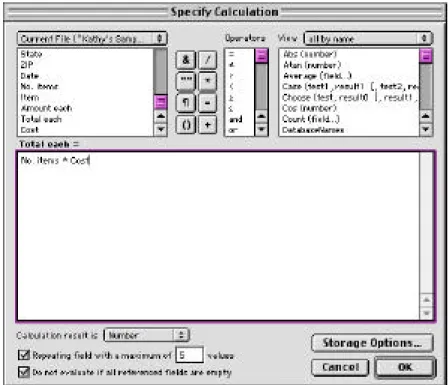Click the field list scrollbar thumb
This screenshot has width=448, height=385.
(161, 102)
